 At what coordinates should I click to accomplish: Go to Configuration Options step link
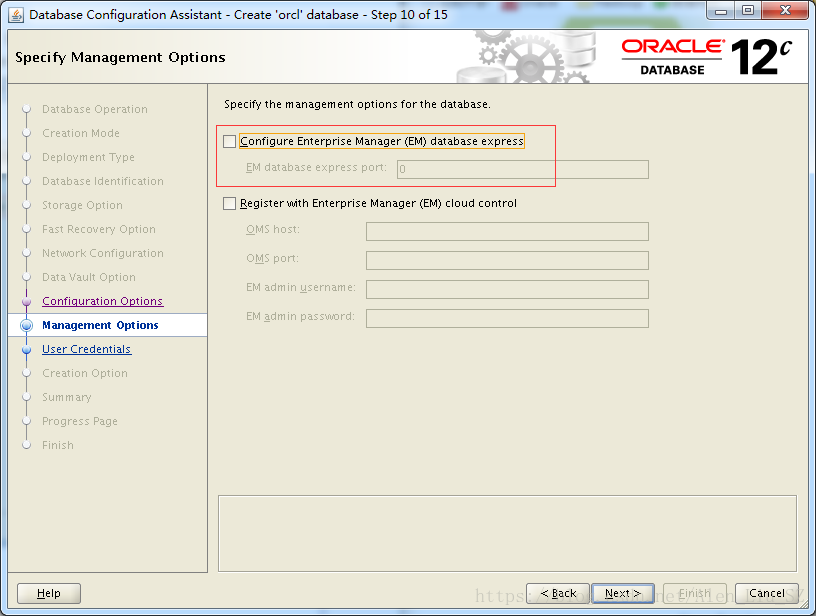[103, 301]
